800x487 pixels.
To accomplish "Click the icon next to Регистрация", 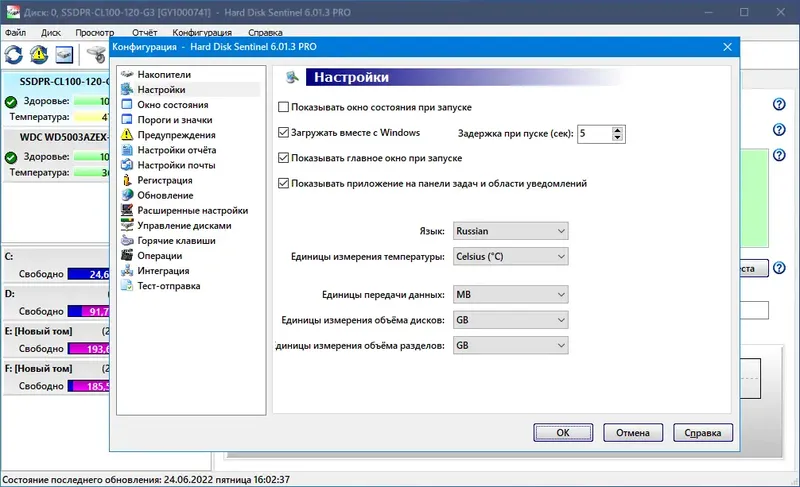I will point(127,180).
